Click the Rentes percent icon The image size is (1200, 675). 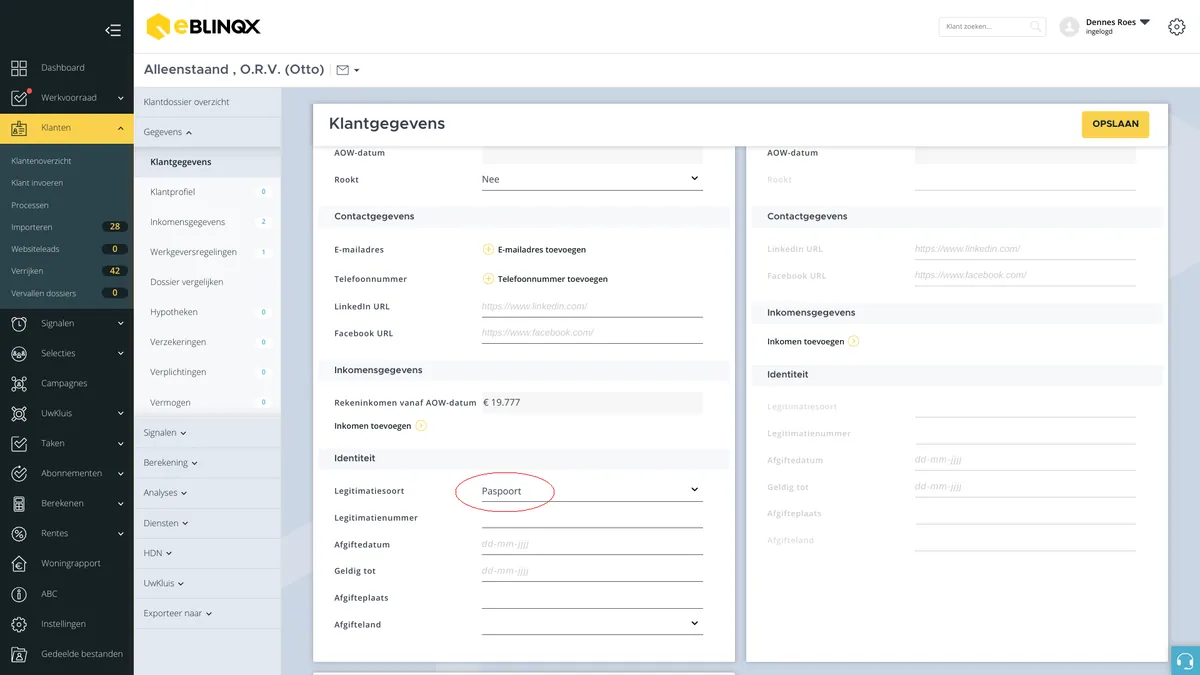click(x=19, y=533)
